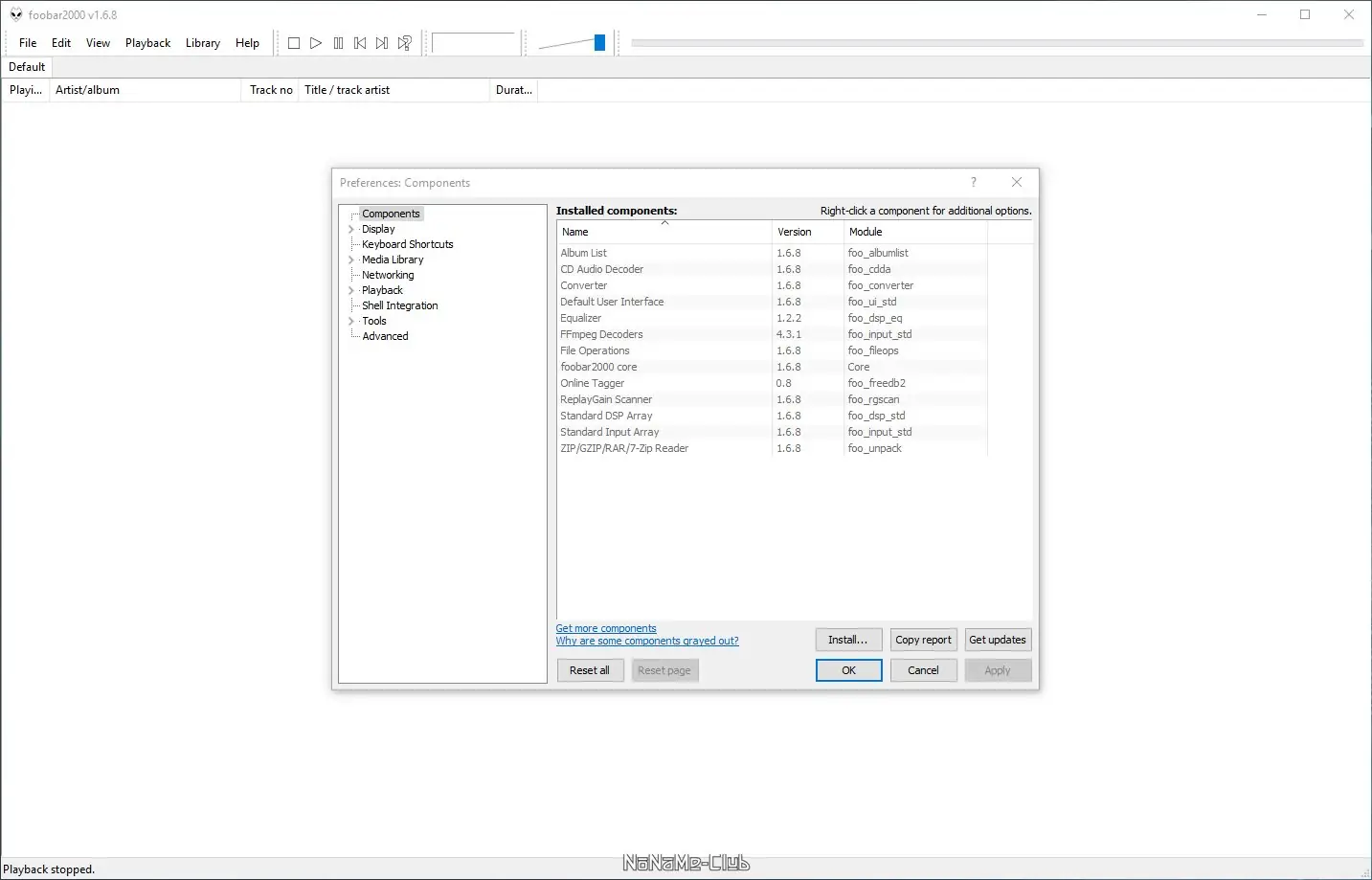Select Components in the preferences tree
1372x880 pixels.
click(x=391, y=214)
